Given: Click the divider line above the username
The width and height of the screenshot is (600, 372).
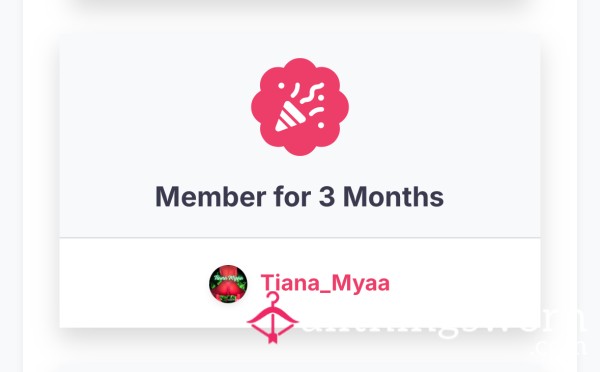Looking at the screenshot, I should point(300,238).
